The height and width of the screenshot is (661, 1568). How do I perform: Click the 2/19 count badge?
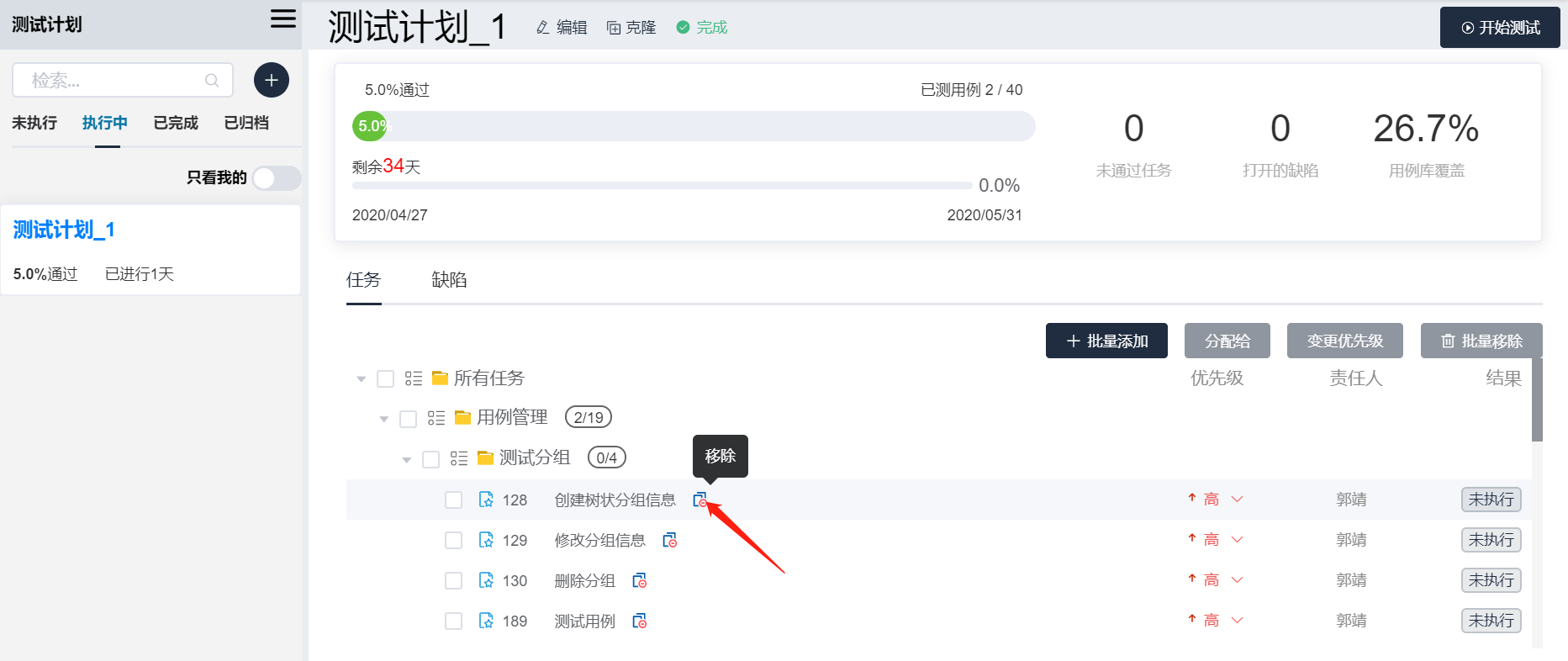point(589,417)
